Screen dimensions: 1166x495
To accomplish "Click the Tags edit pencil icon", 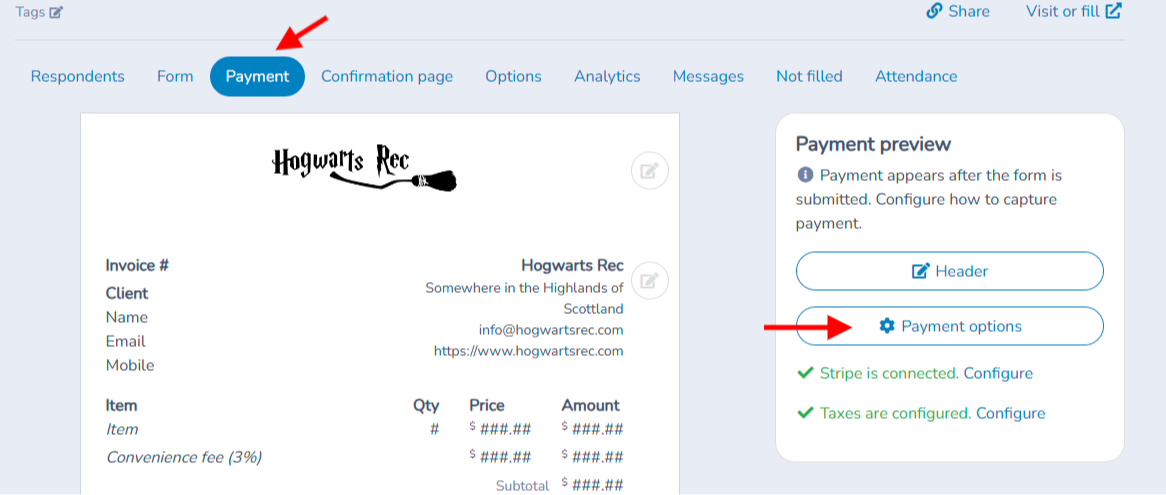I will pyautogui.click(x=57, y=12).
